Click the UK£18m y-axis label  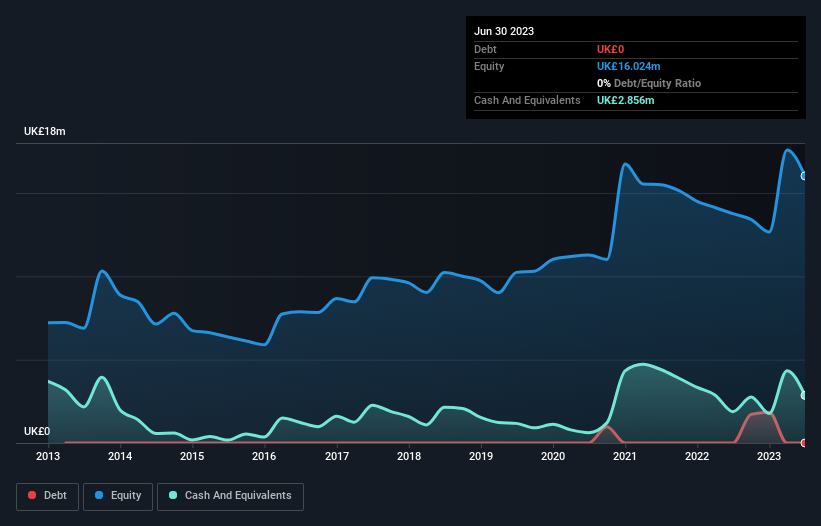point(45,131)
